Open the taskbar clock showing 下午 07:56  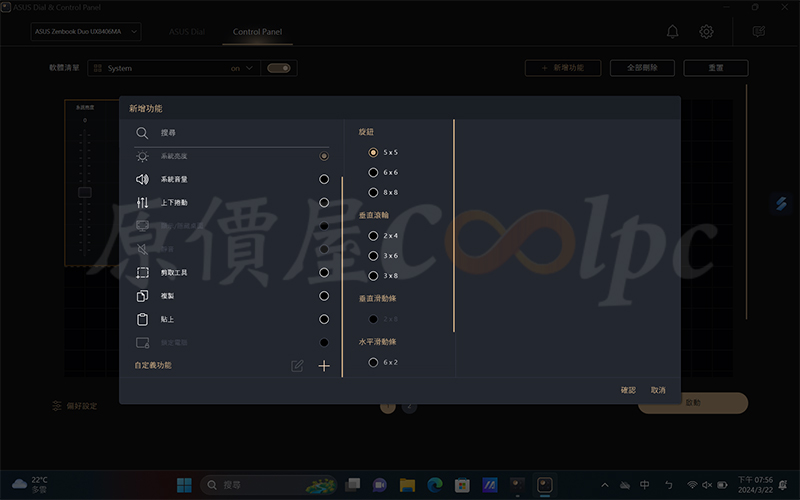point(756,485)
